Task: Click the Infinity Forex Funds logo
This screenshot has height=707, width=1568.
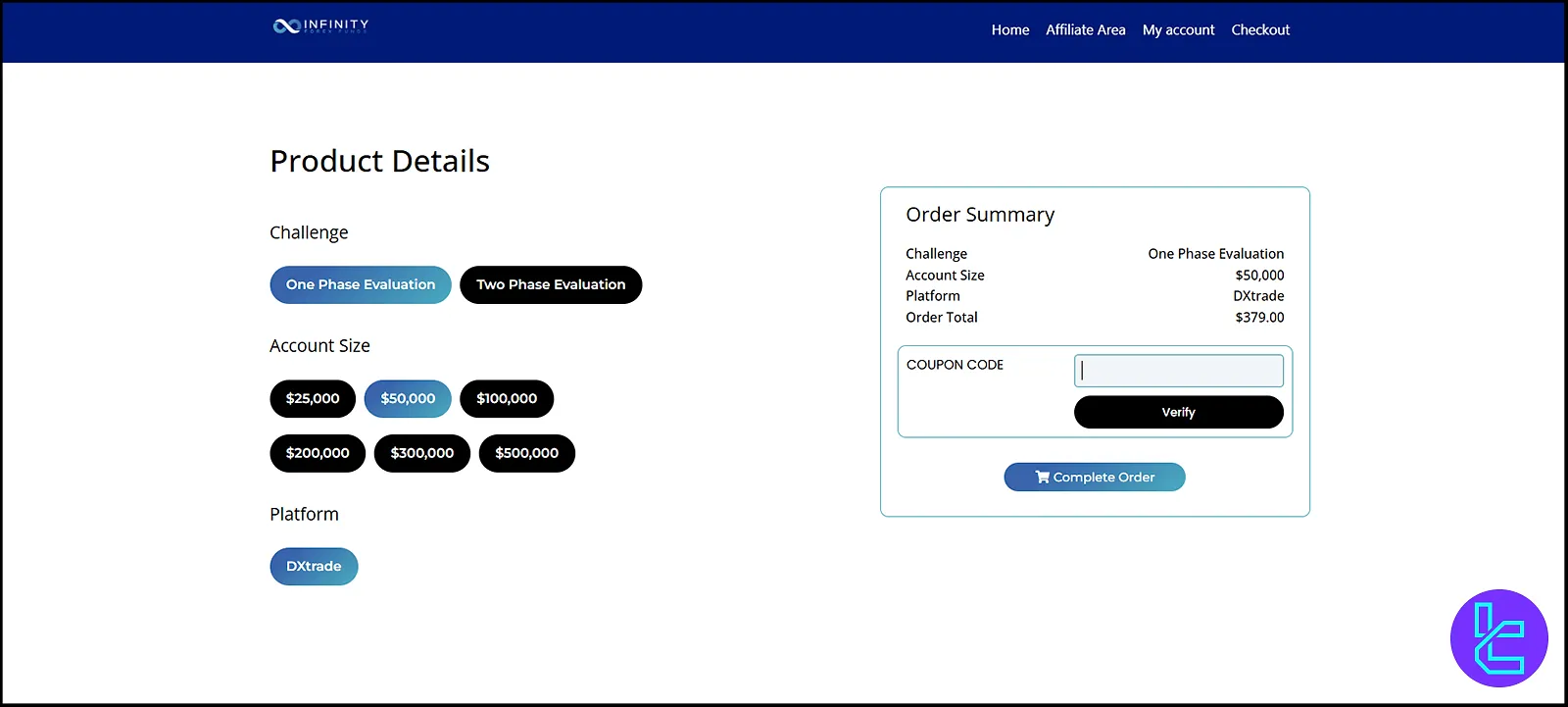Action: 320,25
